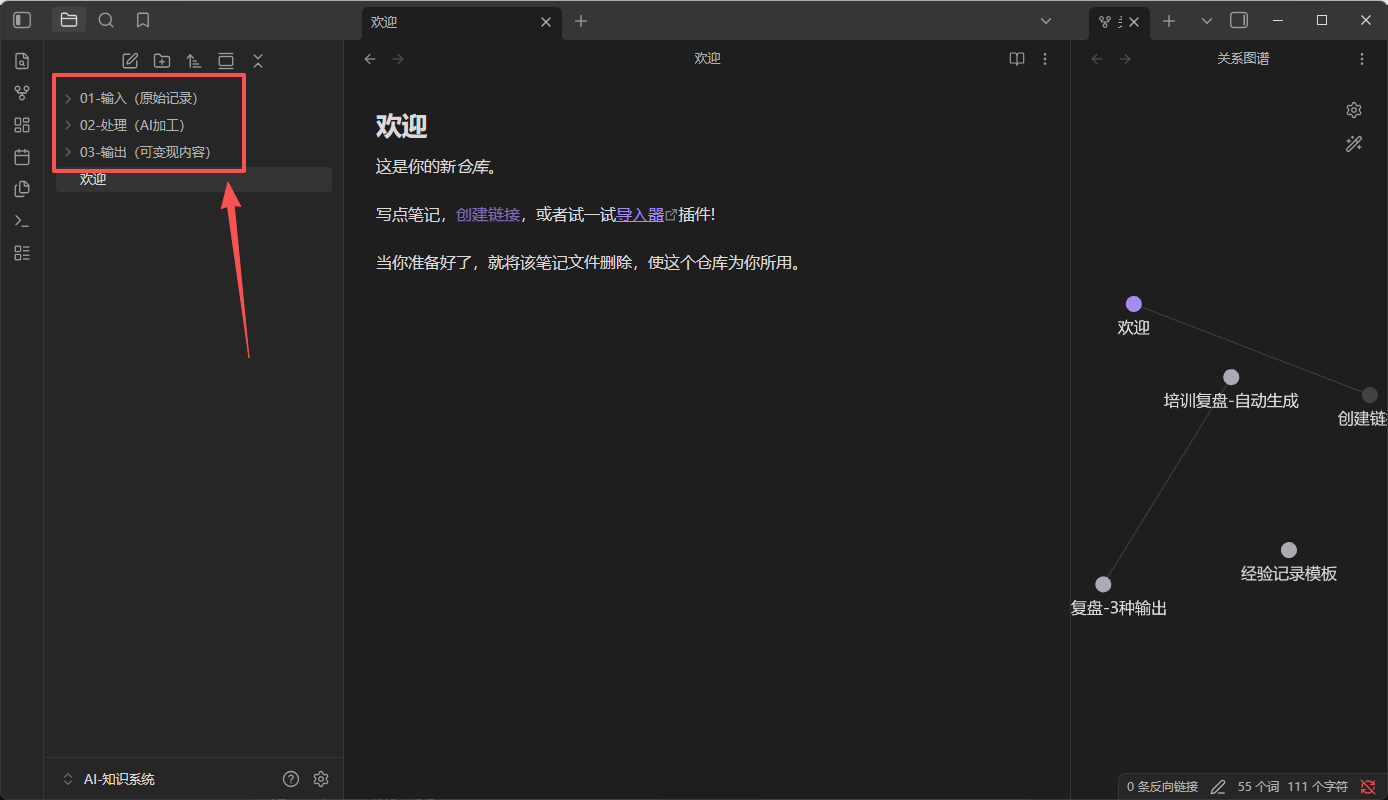Select folder 03-输出（可变现内容）
The height and width of the screenshot is (800, 1388).
click(194, 152)
